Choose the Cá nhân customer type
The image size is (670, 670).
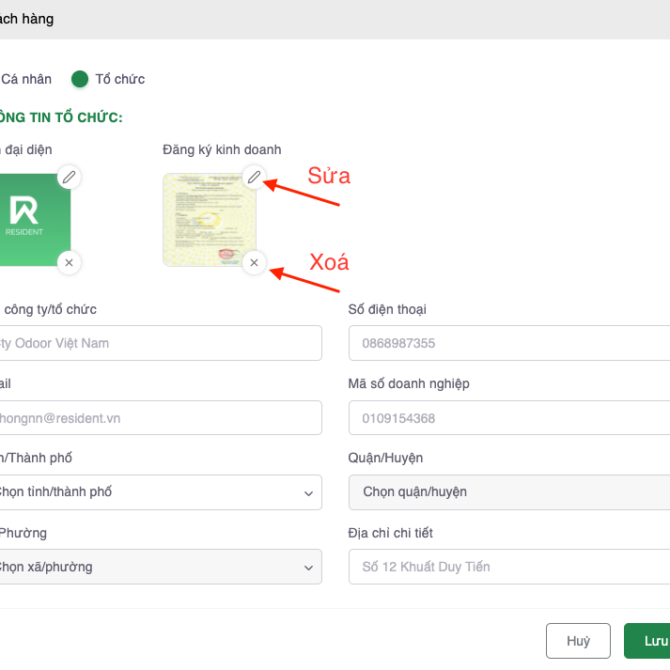[x=25, y=79]
